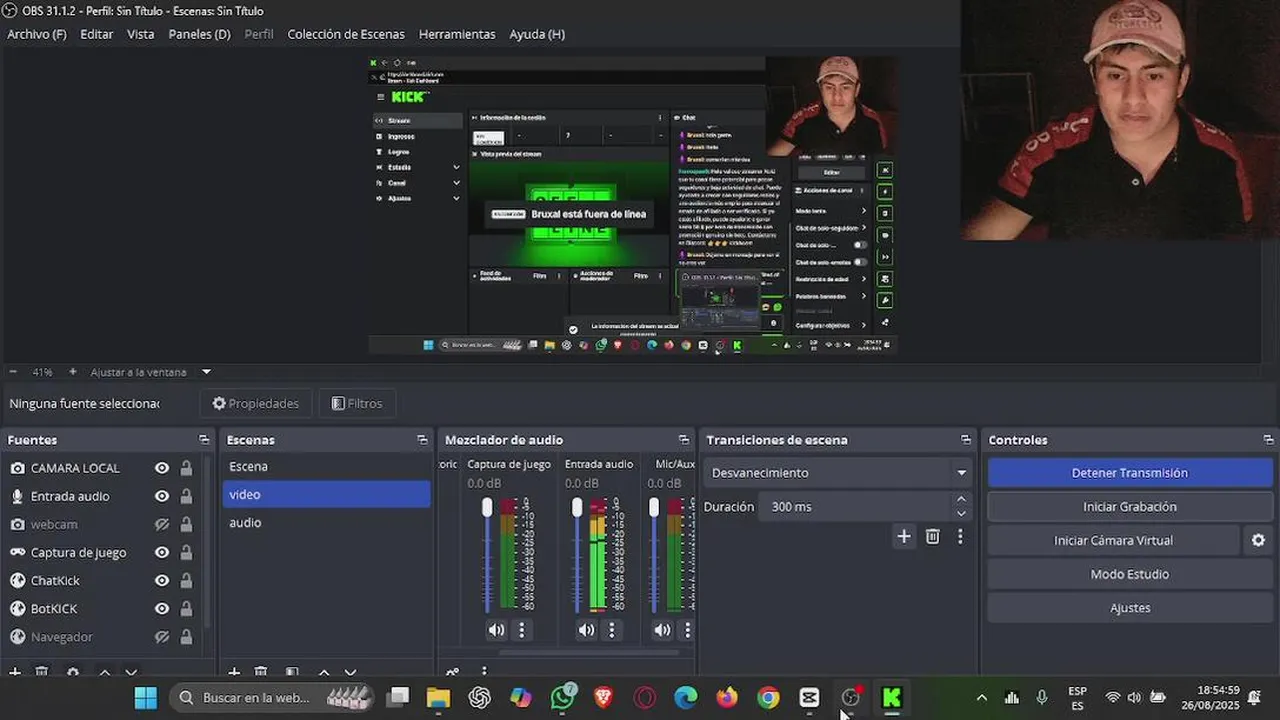Open the Herramientas menu

457,34
